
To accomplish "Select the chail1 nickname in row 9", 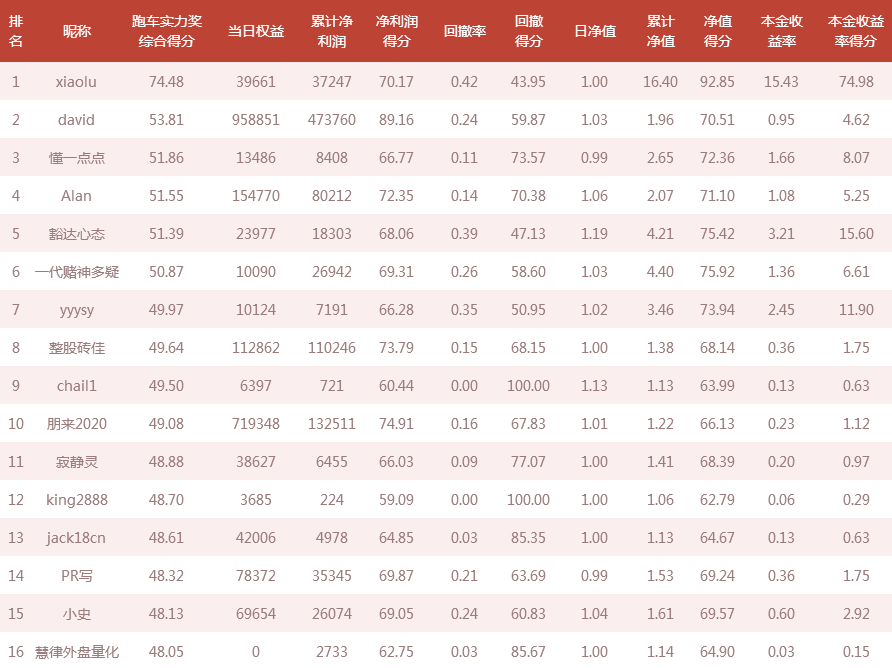I will 76,386.
